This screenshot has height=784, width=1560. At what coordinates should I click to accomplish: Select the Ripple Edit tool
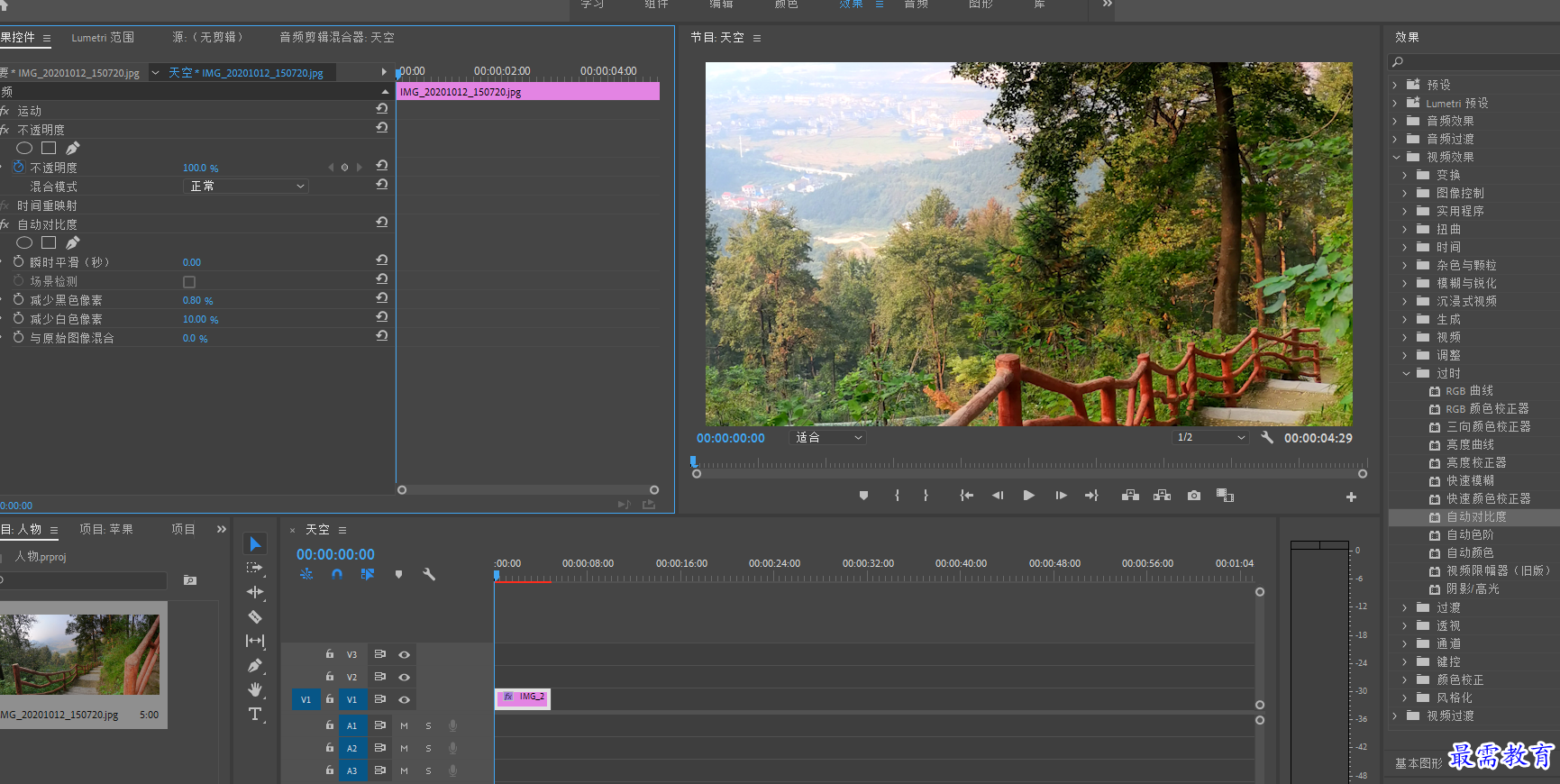coord(255,592)
